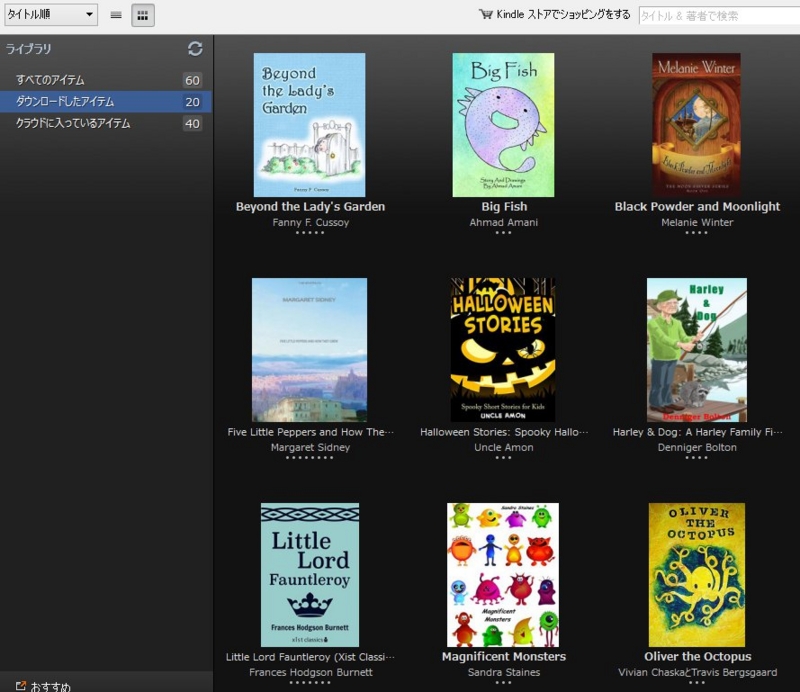This screenshot has width=800, height=692.
Task: Click author name Frances Hodgson Burnett
Action: (x=311, y=673)
